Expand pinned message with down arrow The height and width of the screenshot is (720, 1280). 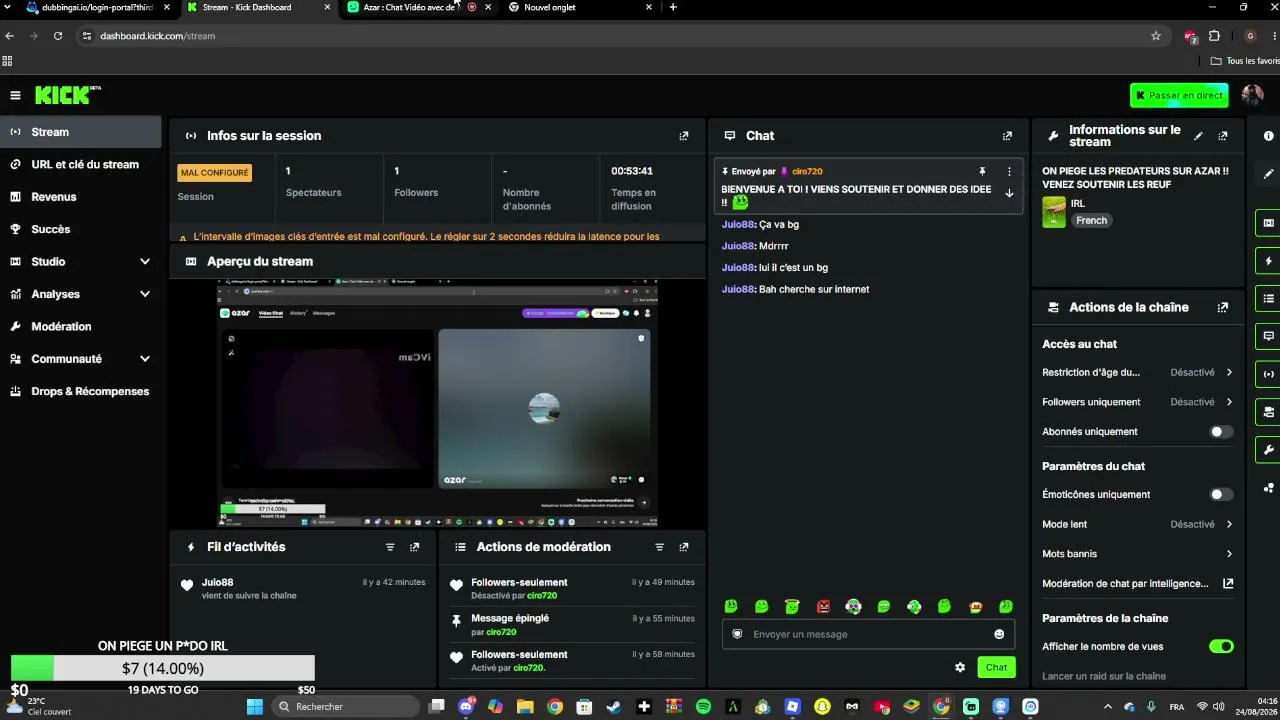point(1009,194)
